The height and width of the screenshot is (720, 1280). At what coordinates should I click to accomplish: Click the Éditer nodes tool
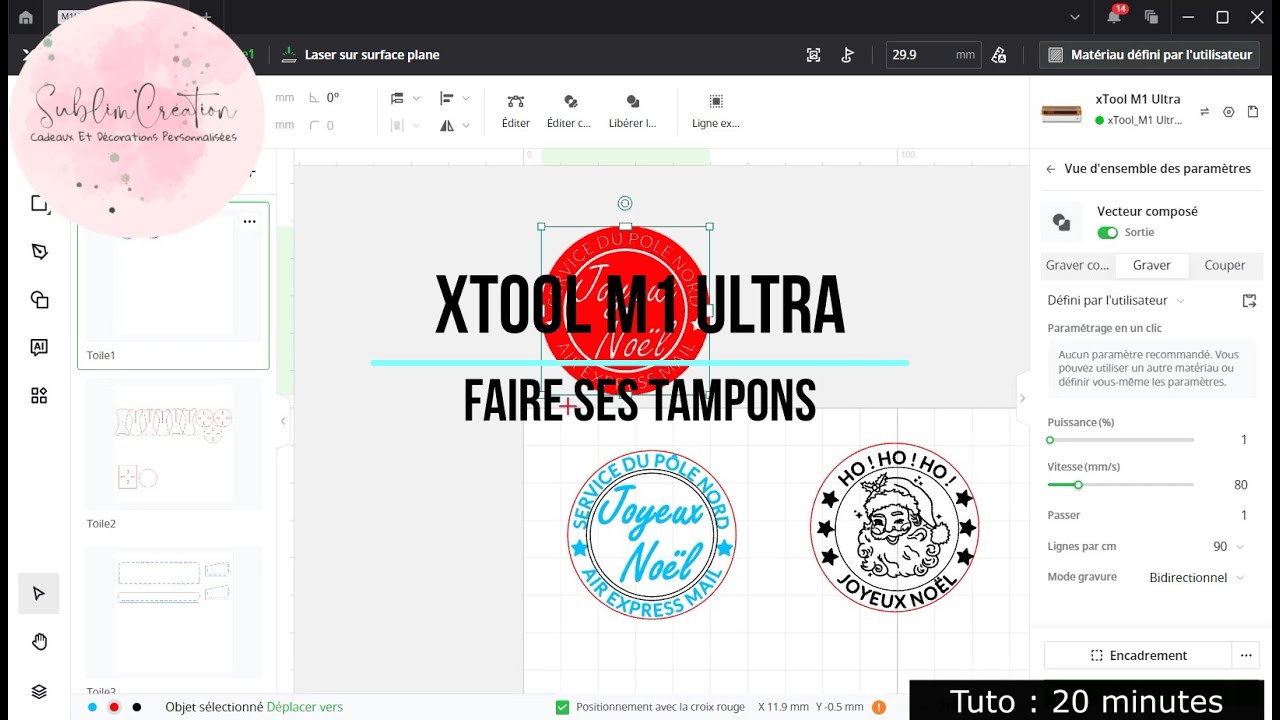coord(516,111)
